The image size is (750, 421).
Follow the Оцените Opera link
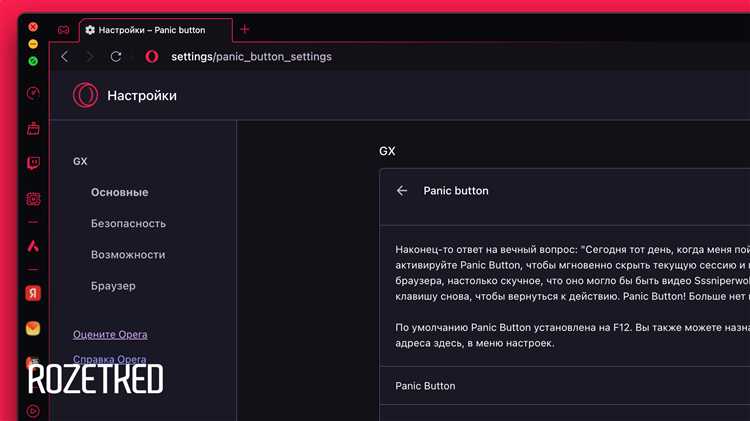pos(110,334)
